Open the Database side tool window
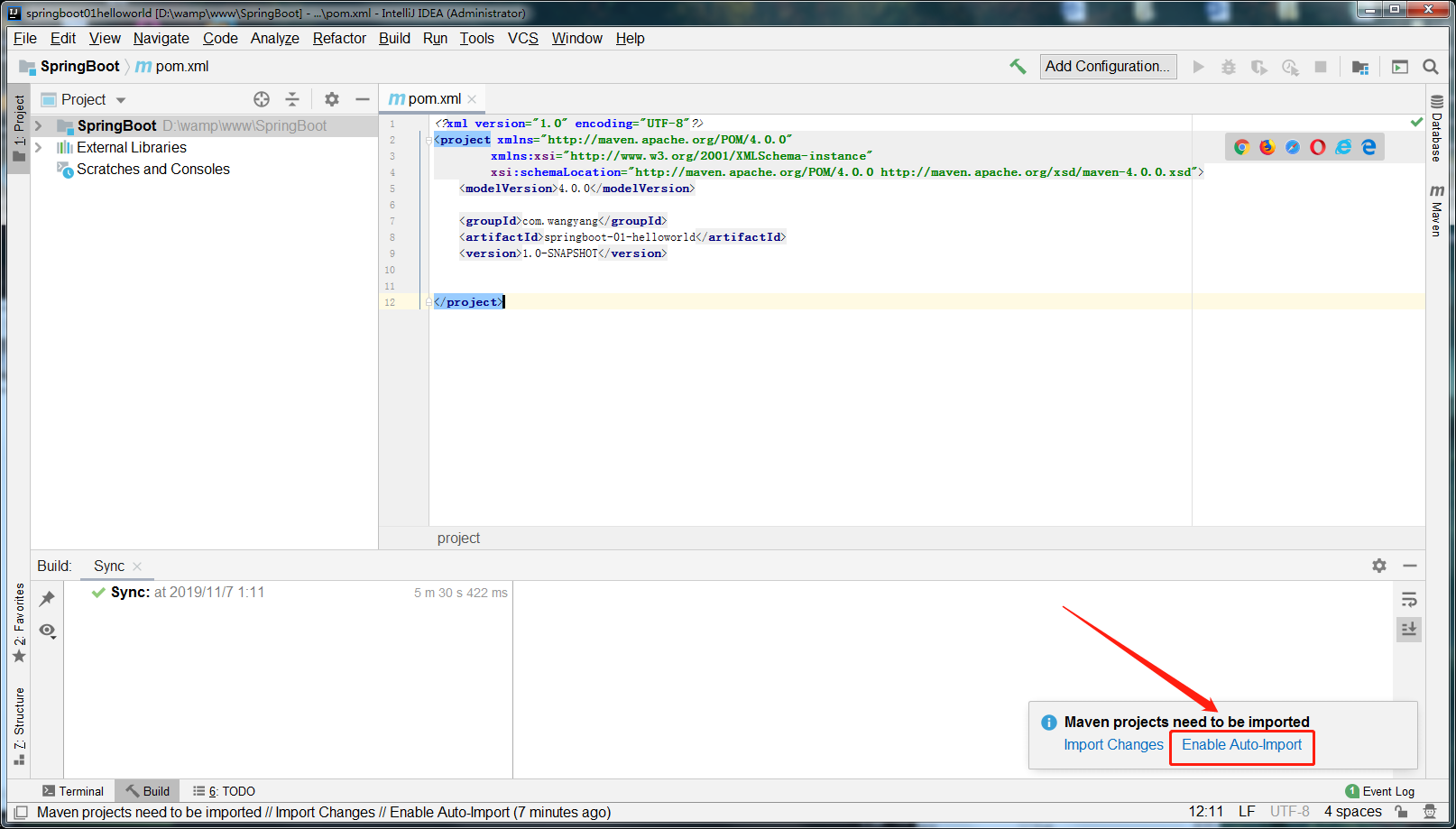The height and width of the screenshot is (829, 1456). [1436, 128]
